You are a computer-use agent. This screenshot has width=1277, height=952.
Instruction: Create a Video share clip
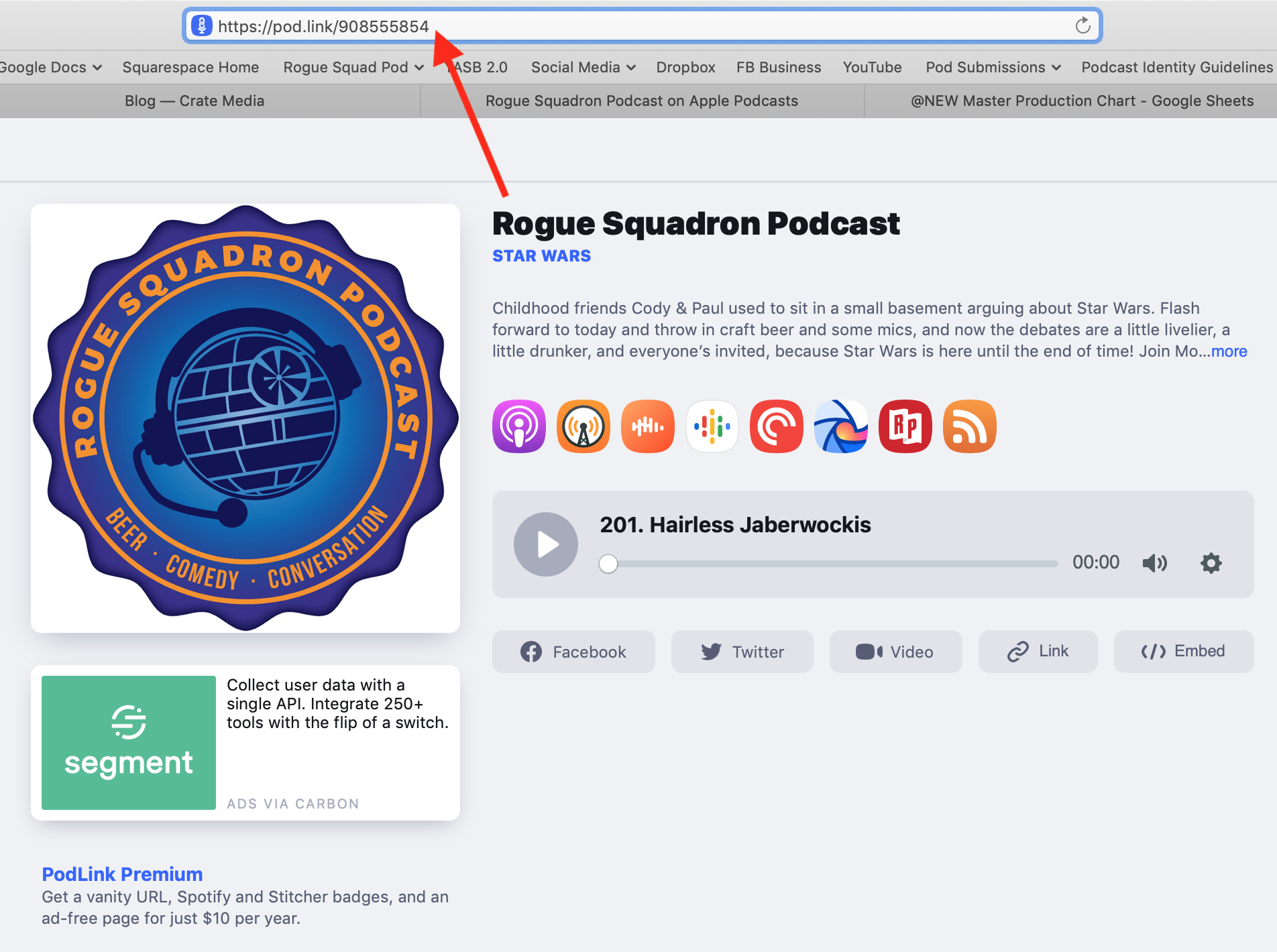coord(895,652)
